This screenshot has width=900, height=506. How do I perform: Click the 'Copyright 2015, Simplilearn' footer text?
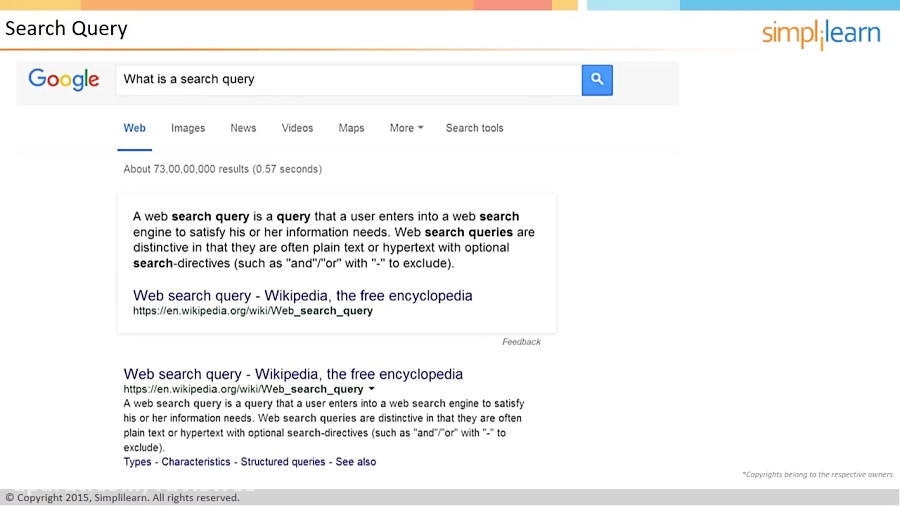point(122,497)
